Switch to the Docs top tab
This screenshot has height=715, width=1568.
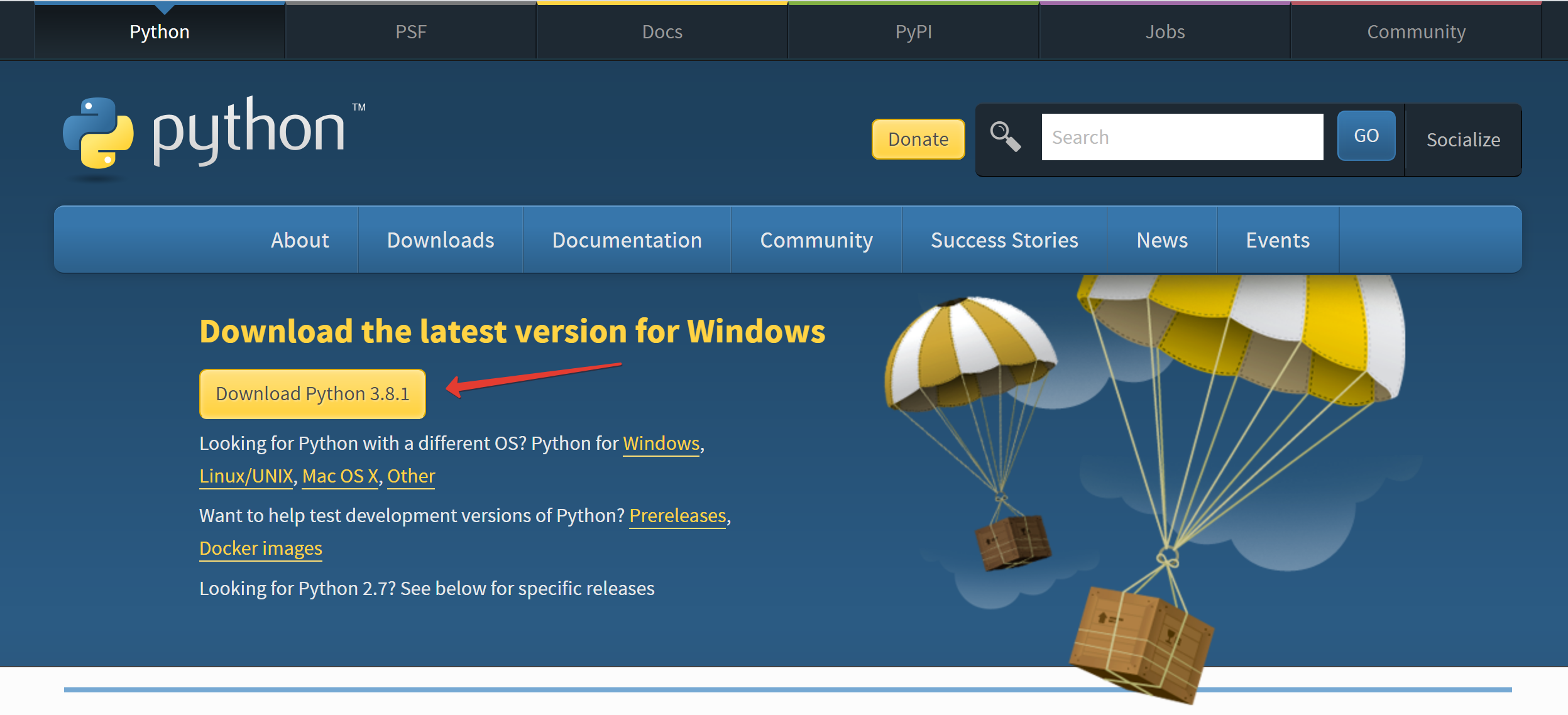click(x=662, y=31)
